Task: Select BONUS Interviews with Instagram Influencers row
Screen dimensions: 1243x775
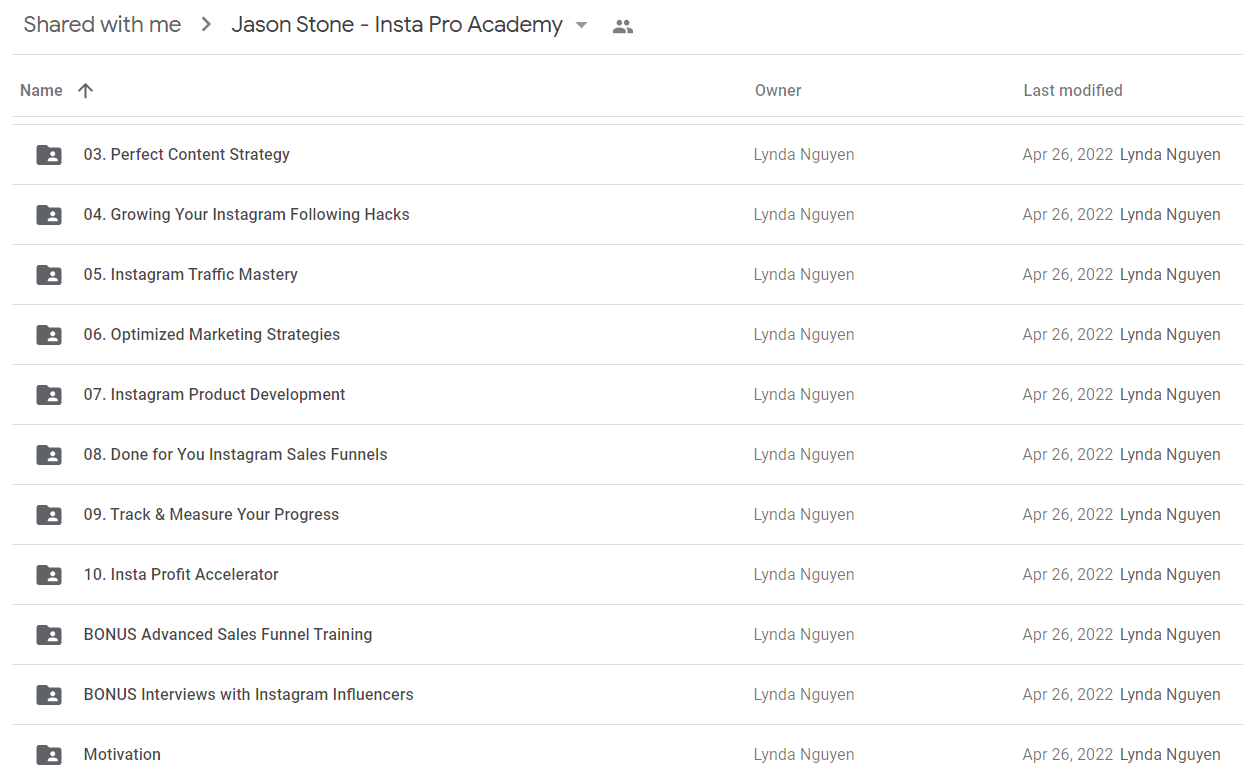Action: [x=627, y=695]
